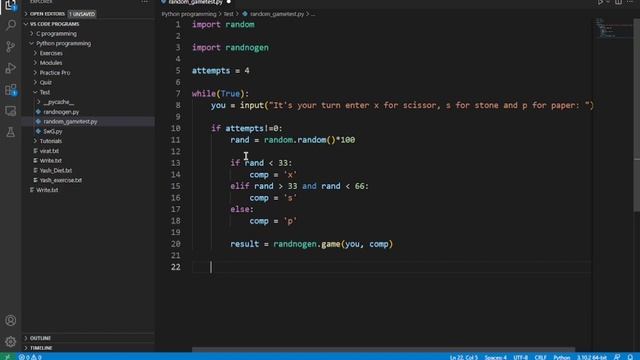Click the text file icon beside virat.txt

[36, 151]
